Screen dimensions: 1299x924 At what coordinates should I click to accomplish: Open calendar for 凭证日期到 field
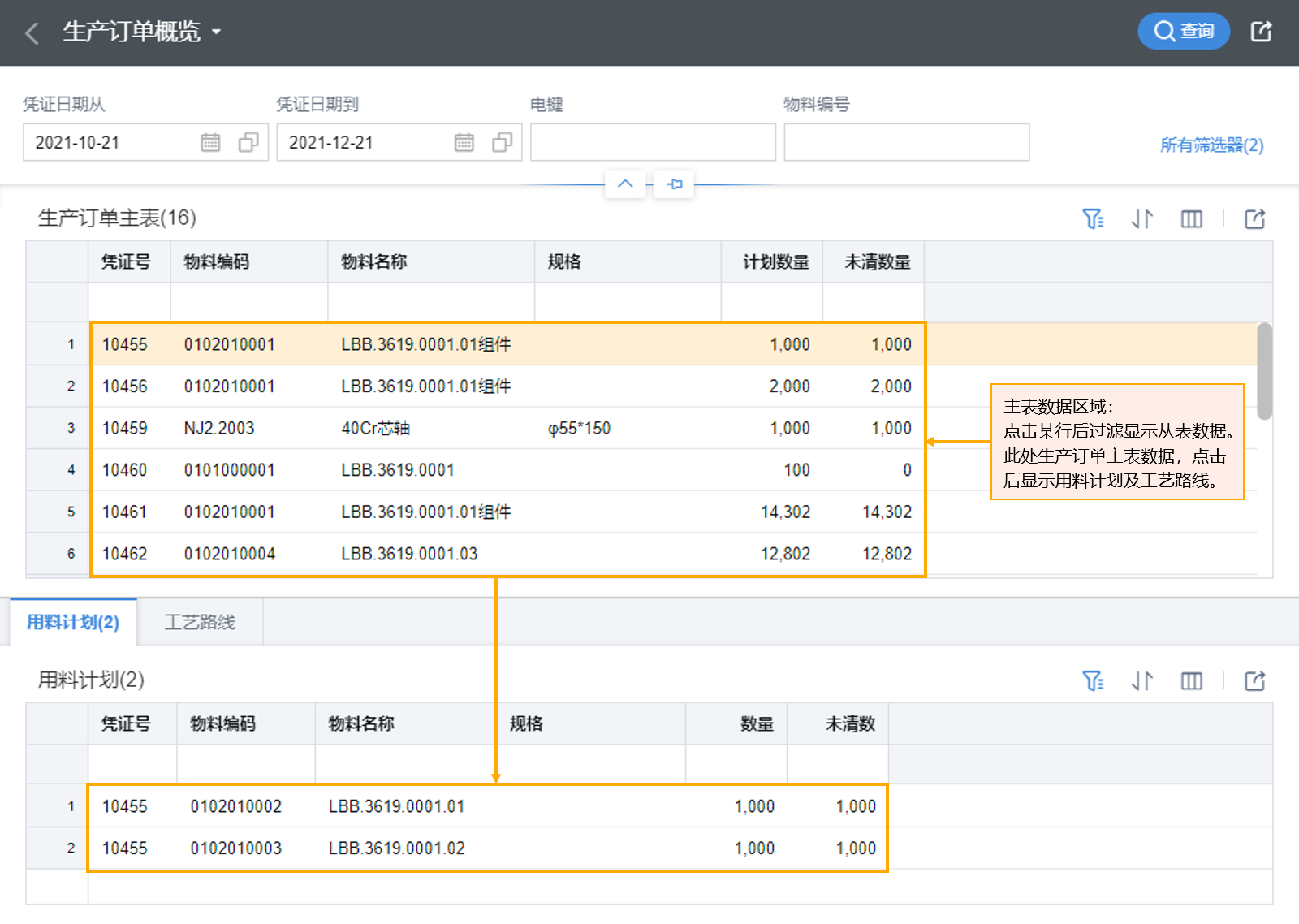tap(464, 142)
